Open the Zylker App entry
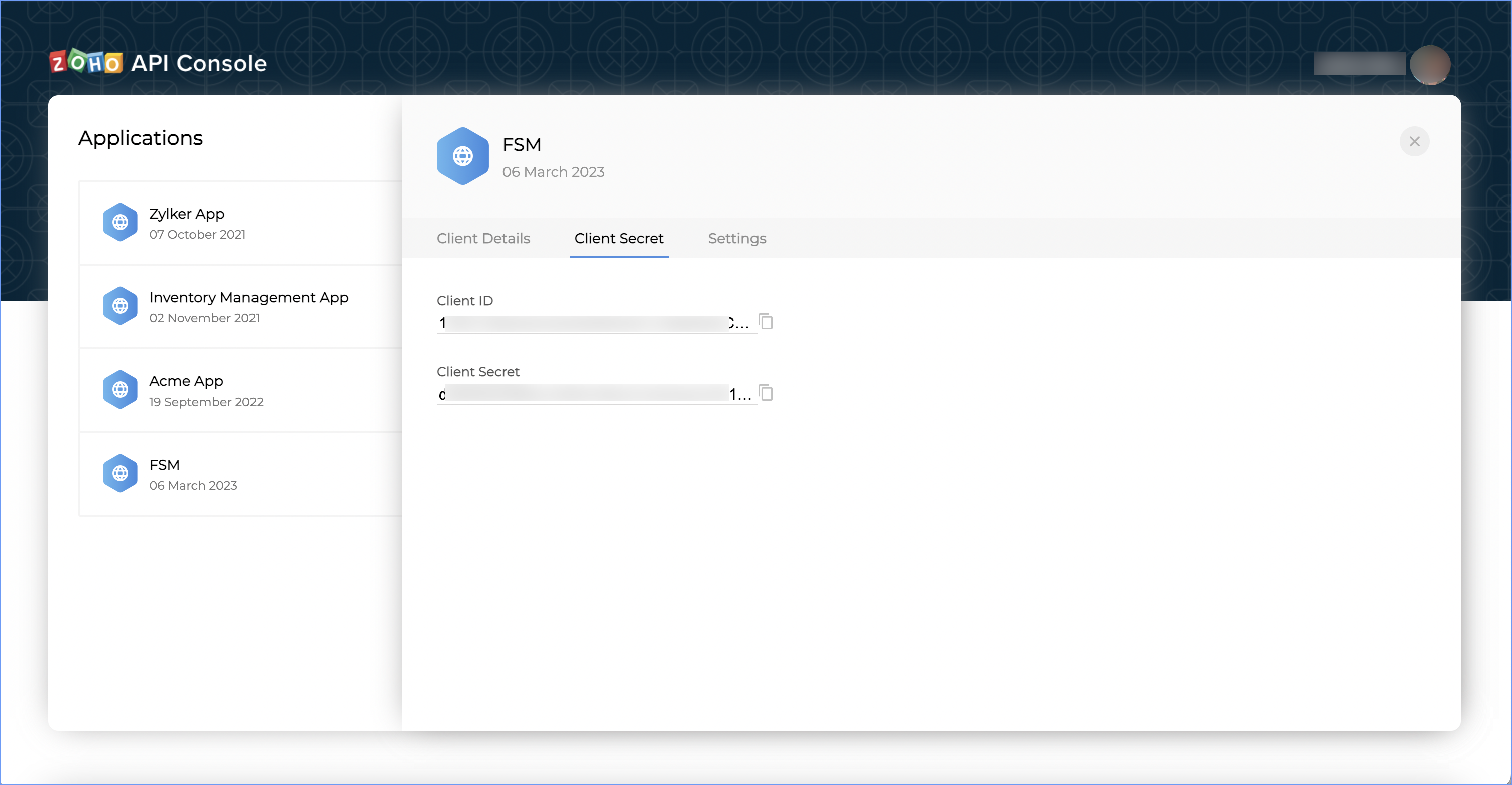 click(x=187, y=215)
